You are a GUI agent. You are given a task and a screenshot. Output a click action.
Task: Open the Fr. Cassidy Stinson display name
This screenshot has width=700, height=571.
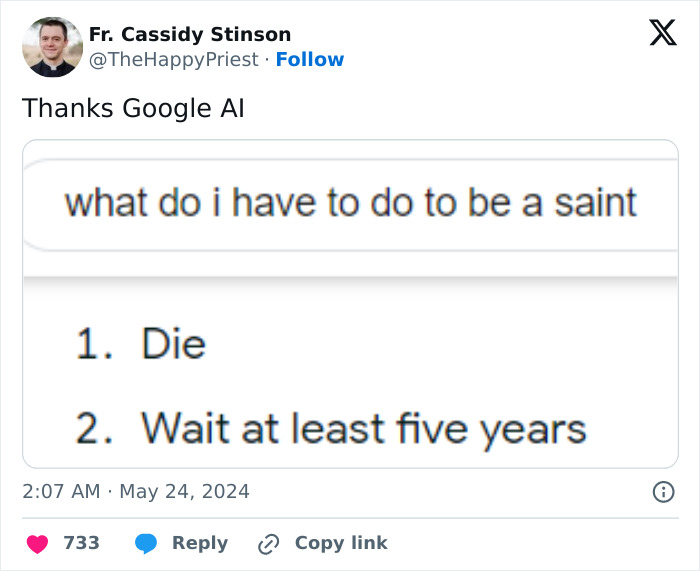click(190, 34)
